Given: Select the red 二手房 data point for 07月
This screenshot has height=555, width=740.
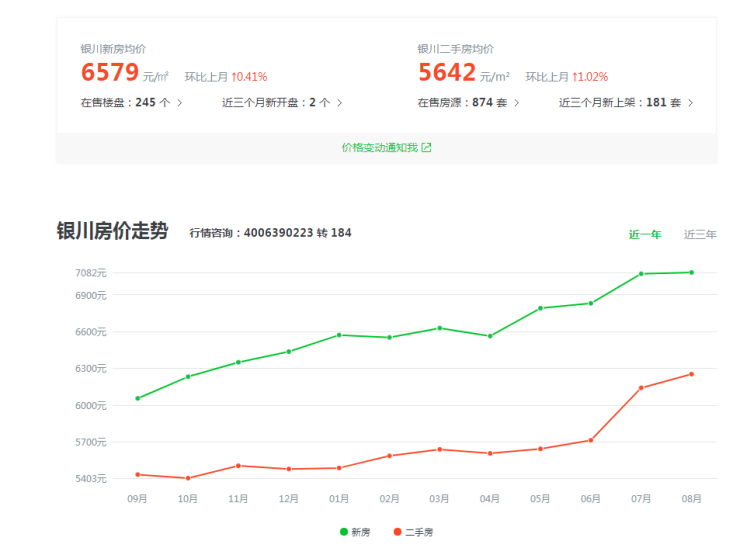Looking at the screenshot, I should [641, 388].
